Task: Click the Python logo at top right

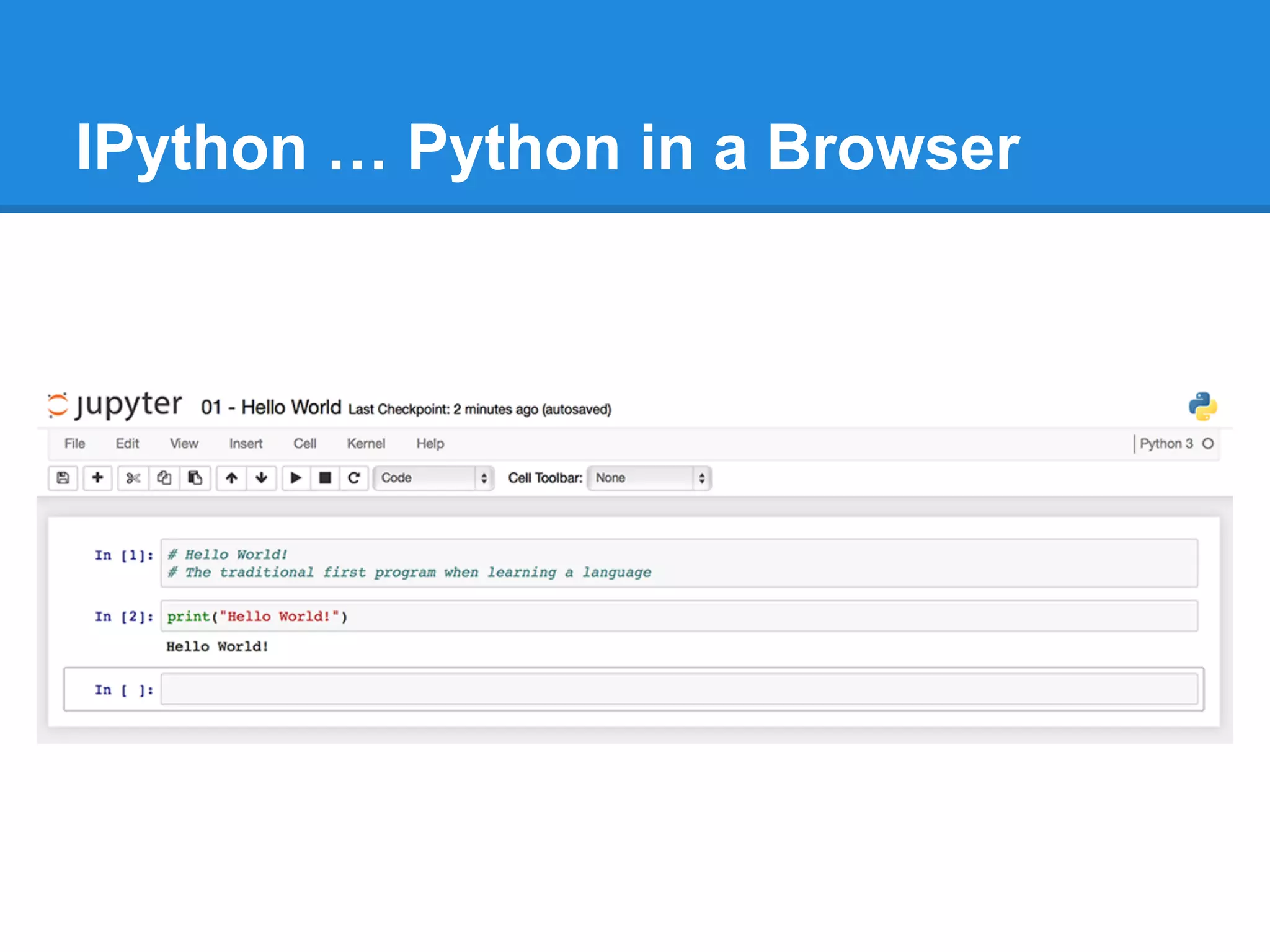Action: pos(1203,407)
